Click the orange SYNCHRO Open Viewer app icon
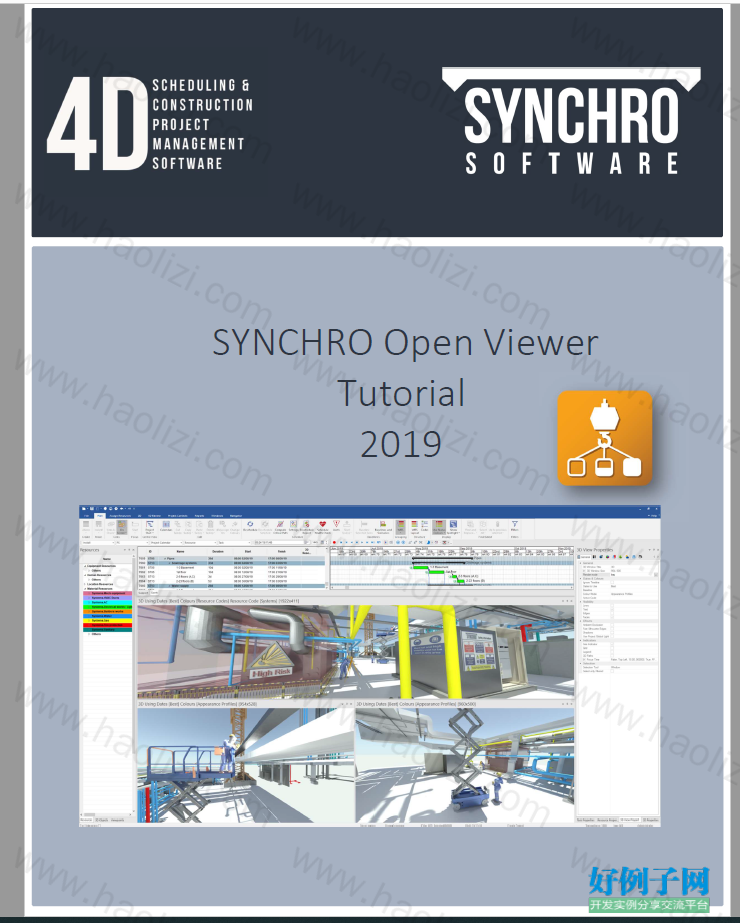This screenshot has height=923, width=740. [605, 438]
